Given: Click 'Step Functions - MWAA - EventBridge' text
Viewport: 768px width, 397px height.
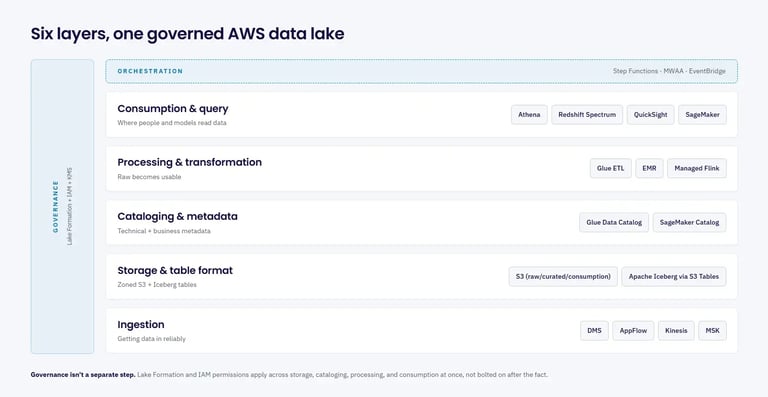Looking at the screenshot, I should pyautogui.click(x=669, y=71).
